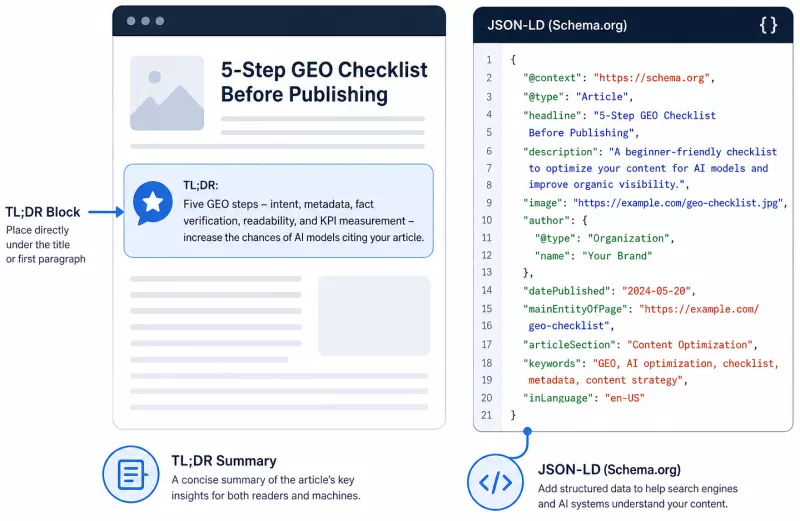Click the "headline" key on line 4
The height and width of the screenshot is (521, 800).
pos(551,115)
